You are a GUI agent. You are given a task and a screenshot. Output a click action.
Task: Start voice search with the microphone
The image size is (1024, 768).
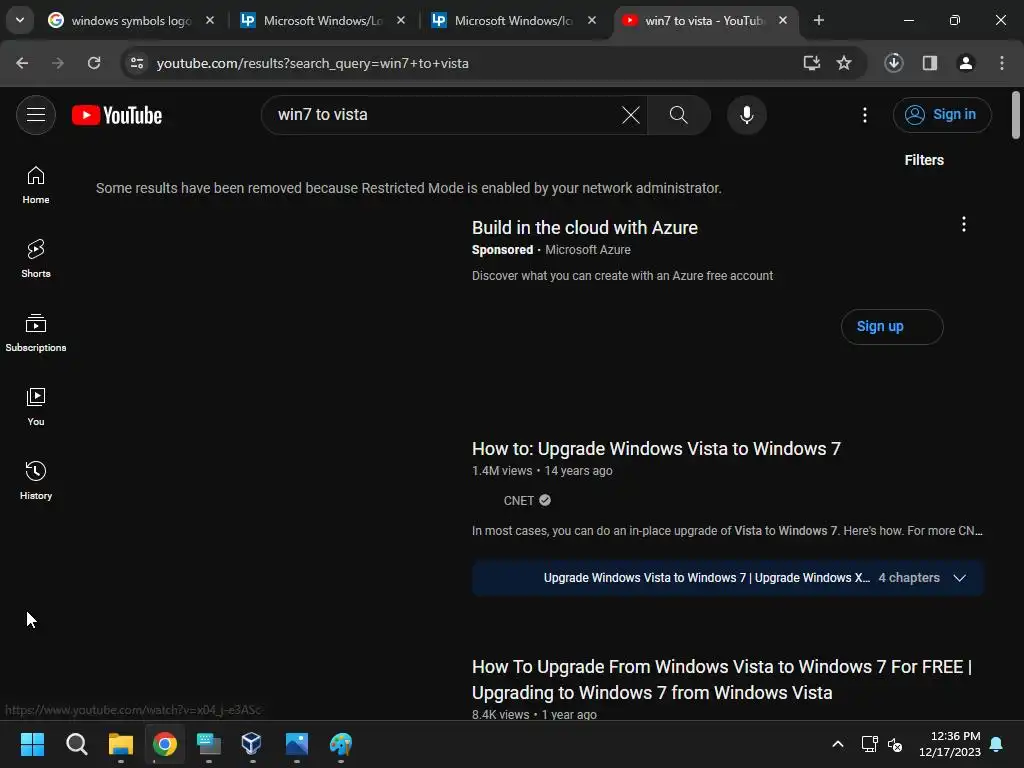(746, 115)
